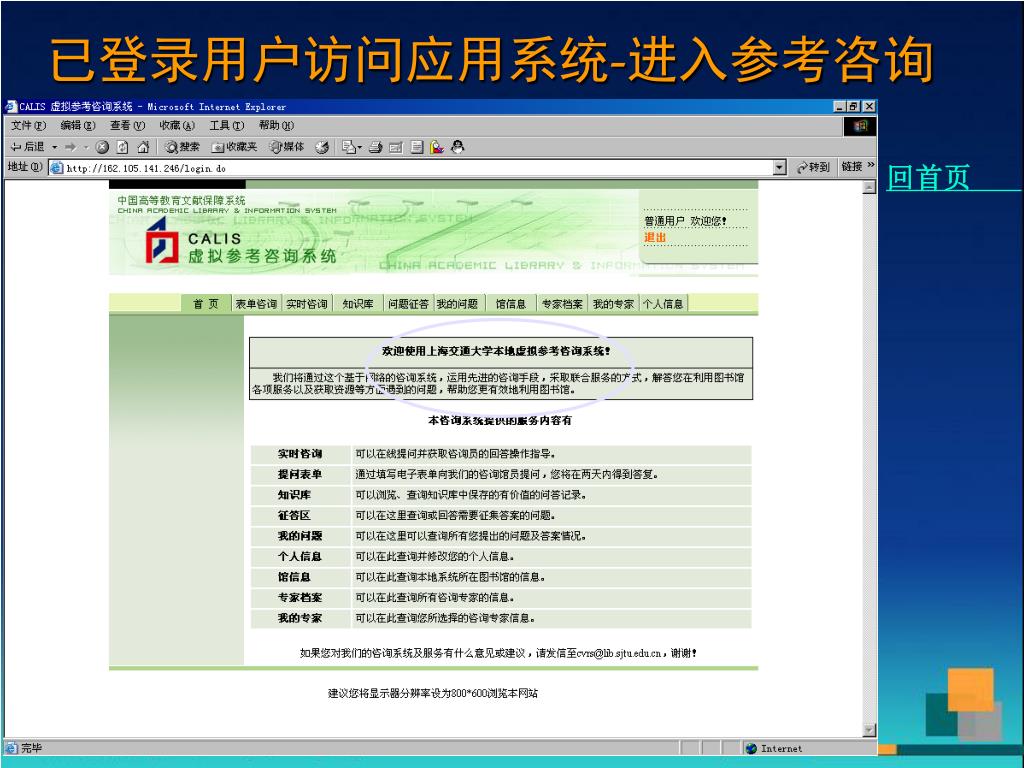
Task: Click the 链接 links toolbar label
Action: (x=852, y=167)
